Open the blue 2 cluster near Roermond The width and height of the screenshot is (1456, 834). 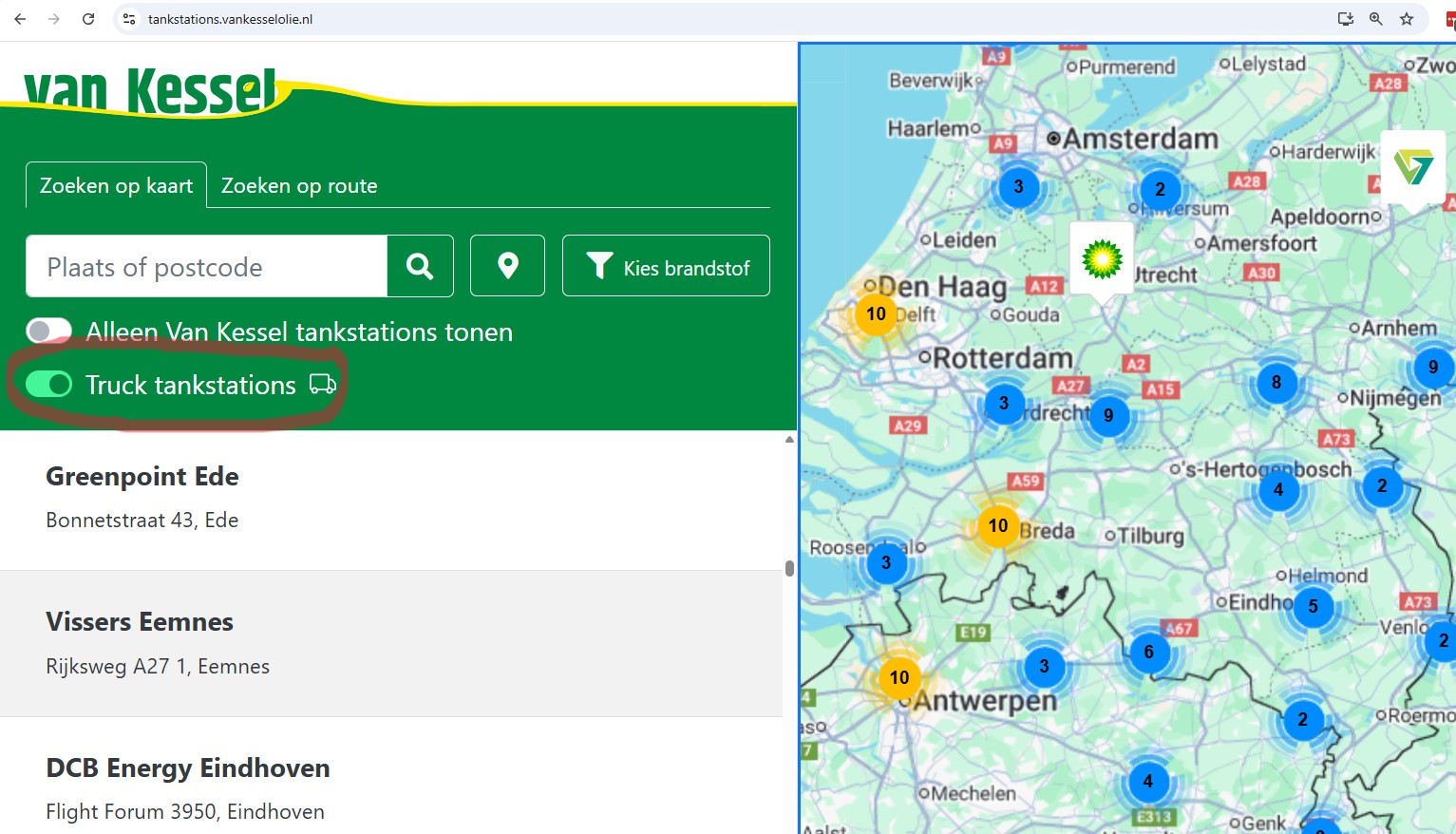pos(1303,719)
